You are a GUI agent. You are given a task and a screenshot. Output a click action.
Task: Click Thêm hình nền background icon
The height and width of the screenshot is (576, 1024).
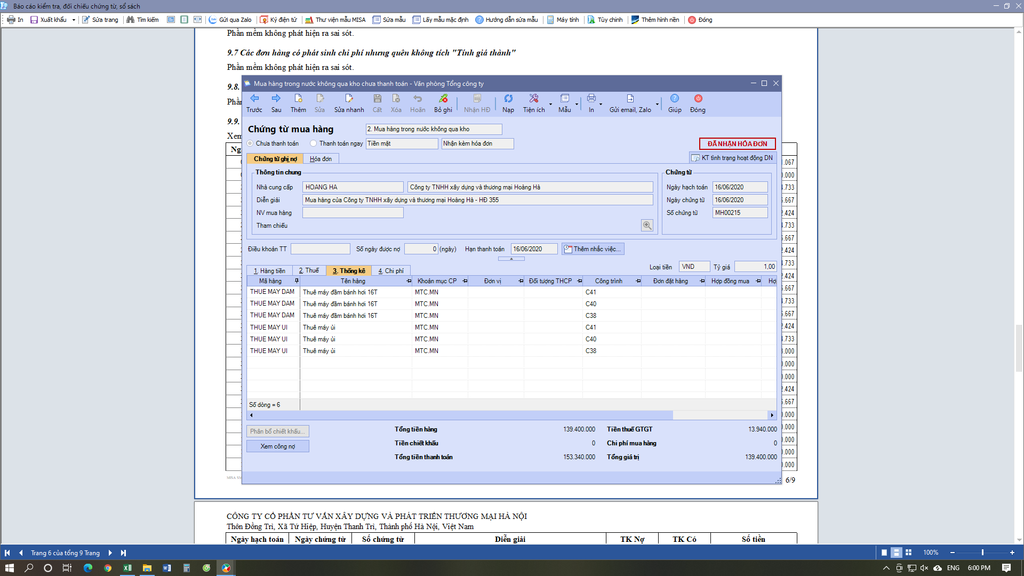[x=655, y=20]
